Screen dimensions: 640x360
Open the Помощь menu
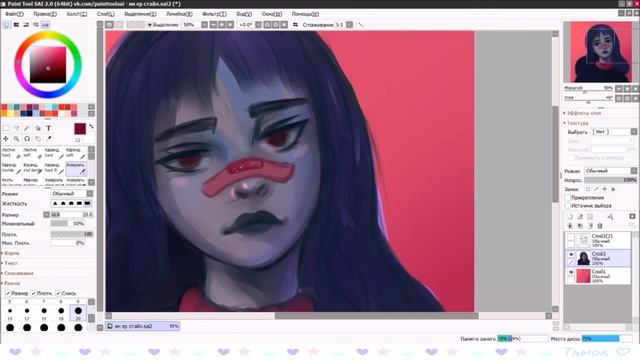pyautogui.click(x=305, y=14)
